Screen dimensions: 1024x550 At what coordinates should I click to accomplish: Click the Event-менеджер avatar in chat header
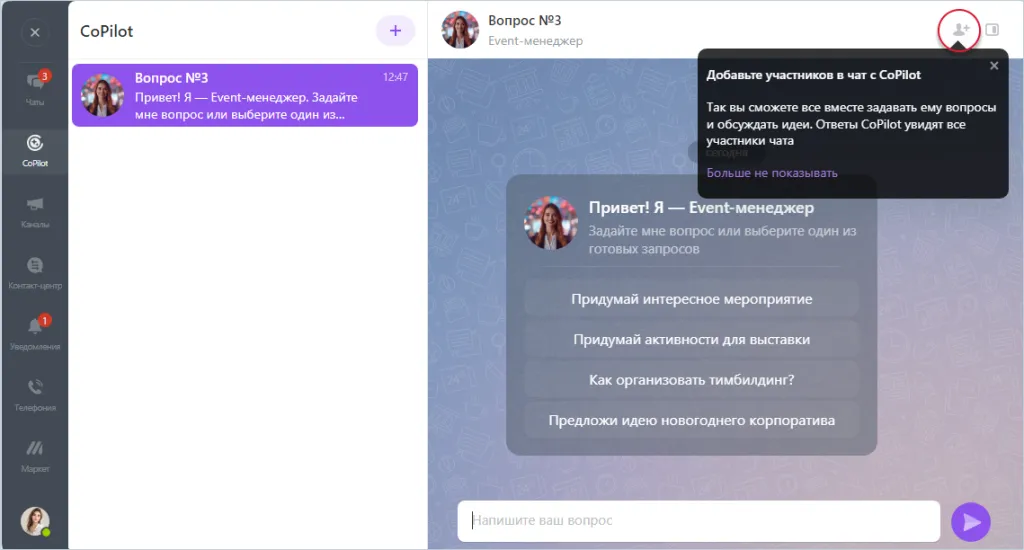point(460,30)
